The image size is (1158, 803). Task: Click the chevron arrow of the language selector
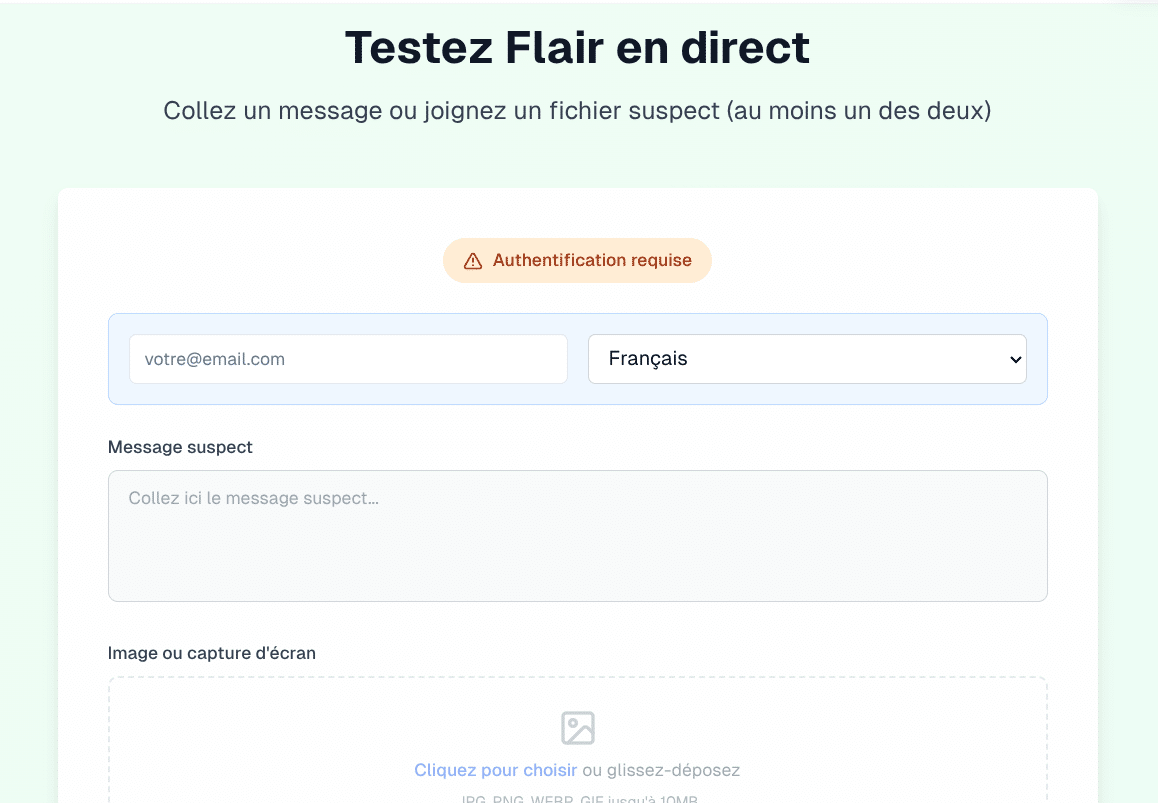1015,360
